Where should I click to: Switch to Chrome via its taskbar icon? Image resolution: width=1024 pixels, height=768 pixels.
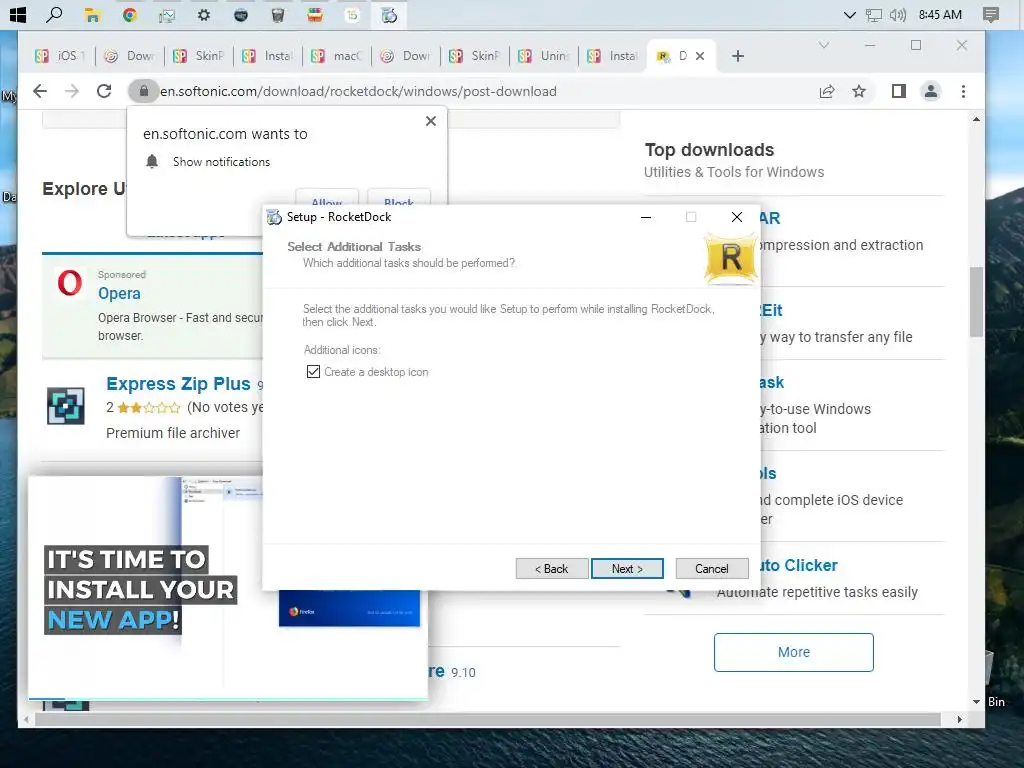click(x=129, y=15)
